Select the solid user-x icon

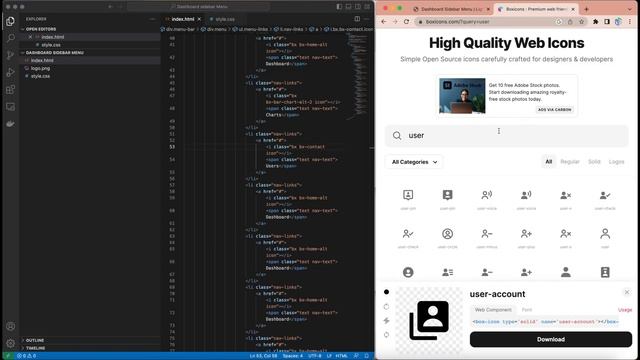pyautogui.click(x=565, y=195)
